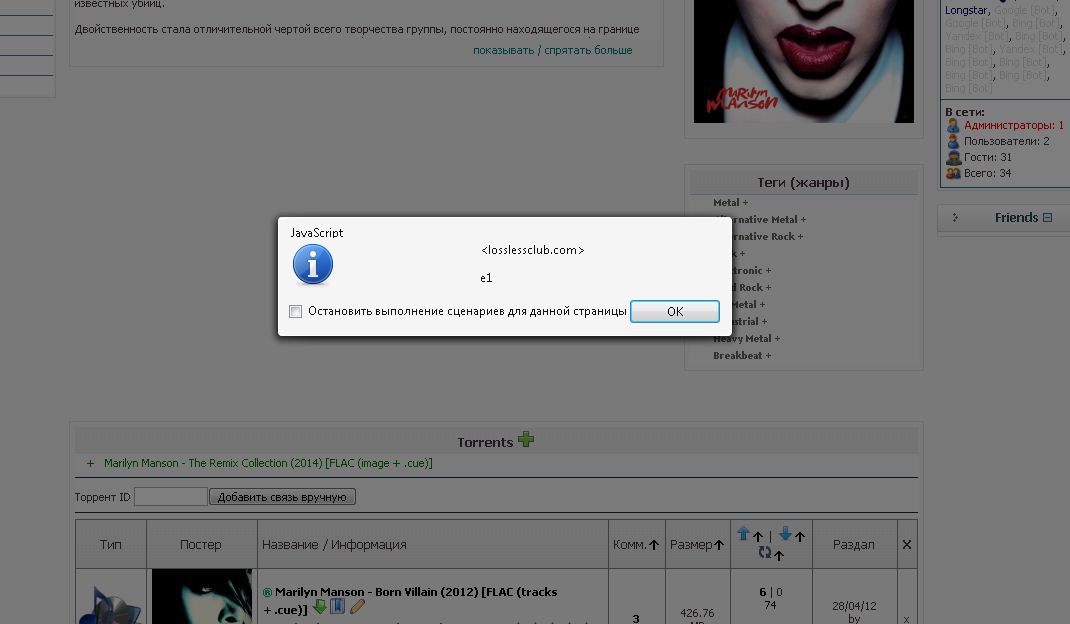Click the 28/04/12 date in Born Villain row
Screen dimensions: 1070x624
tap(854, 606)
